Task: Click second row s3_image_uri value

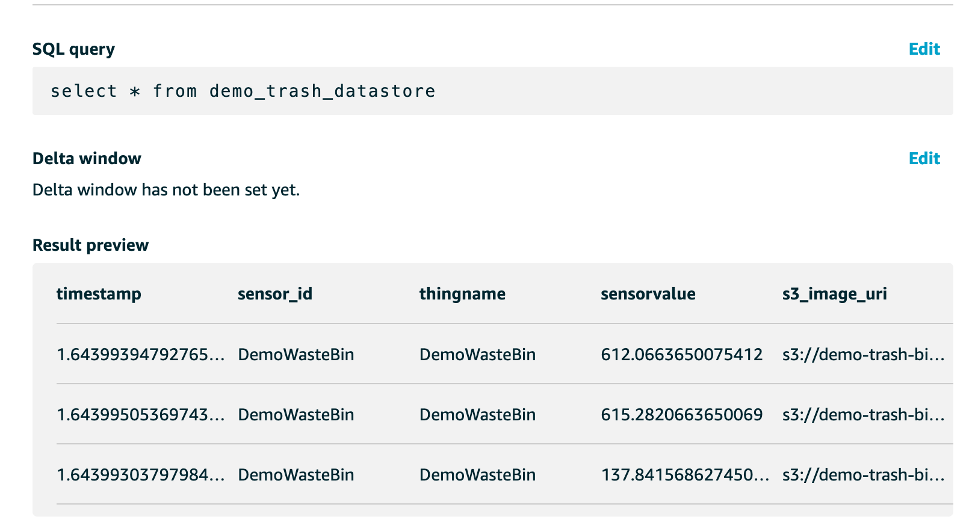Action: [862, 414]
